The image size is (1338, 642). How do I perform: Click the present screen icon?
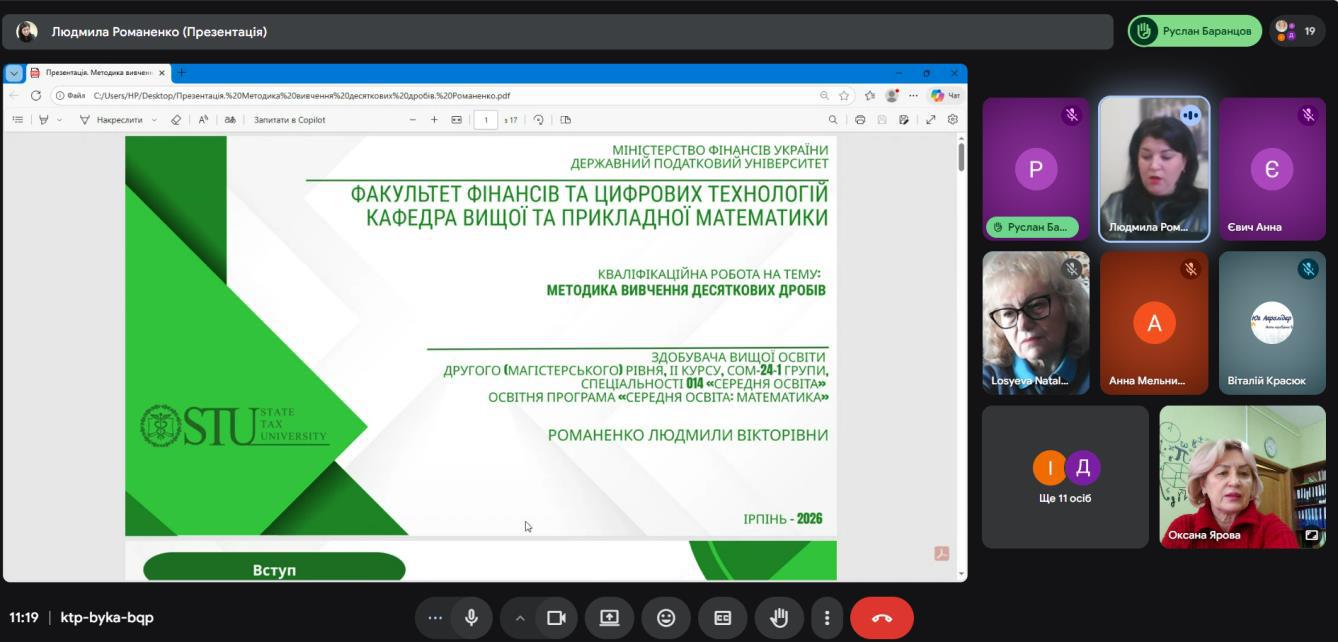pyautogui.click(x=609, y=618)
